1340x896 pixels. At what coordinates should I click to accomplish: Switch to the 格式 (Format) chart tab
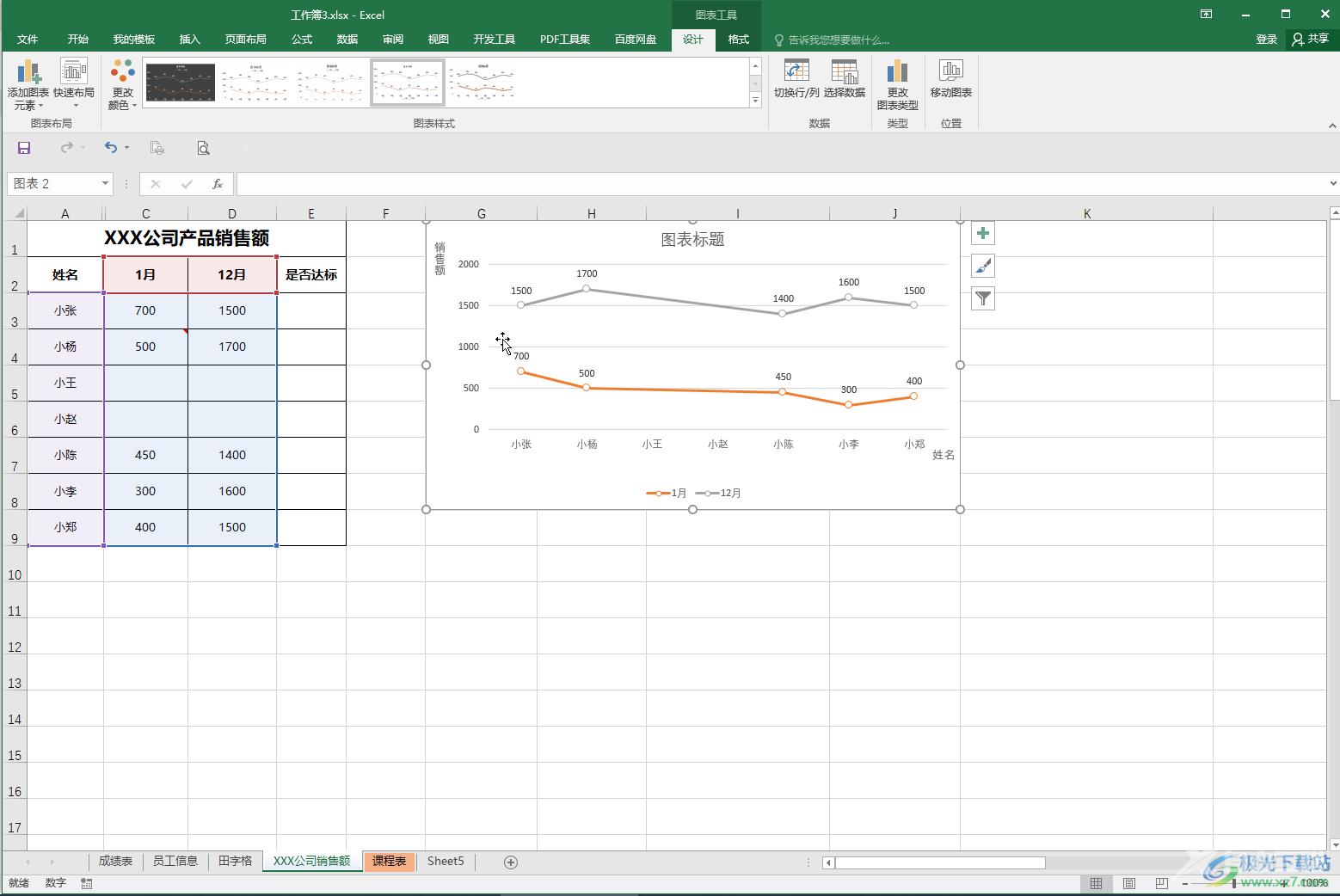tap(738, 40)
